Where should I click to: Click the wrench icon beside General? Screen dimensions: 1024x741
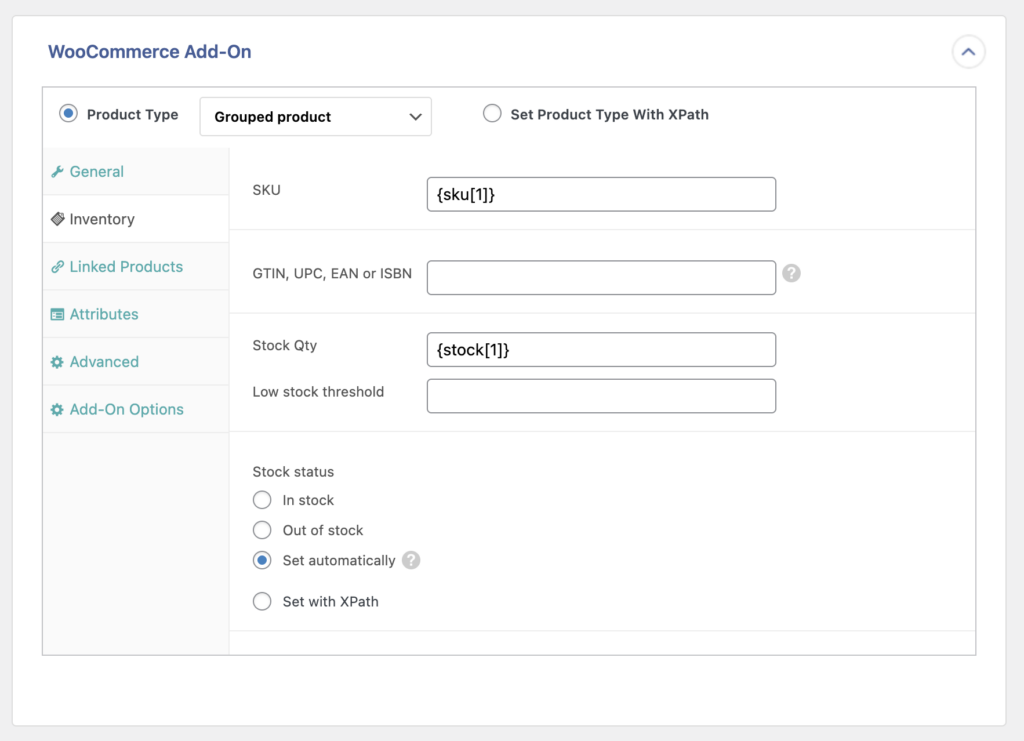[59, 171]
